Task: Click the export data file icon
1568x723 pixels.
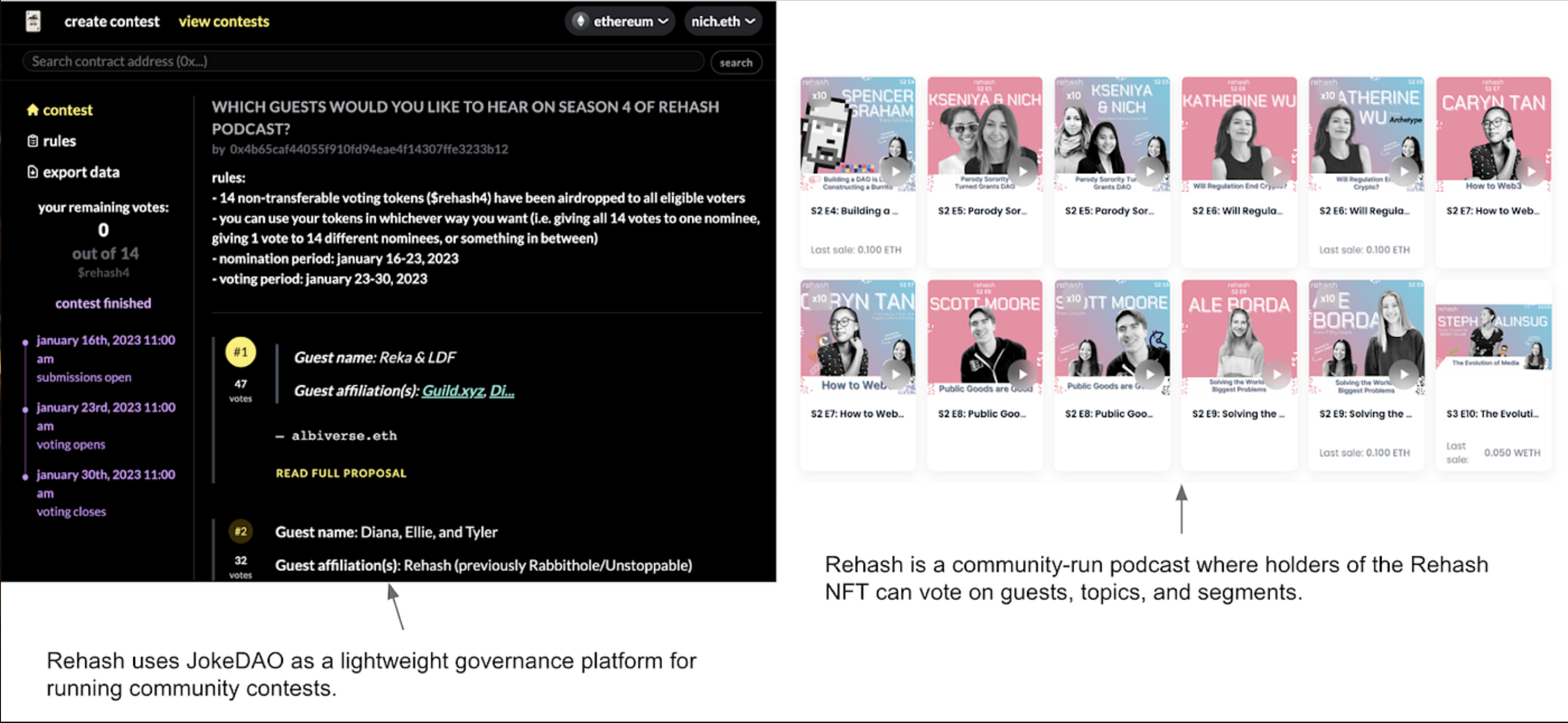Action: tap(33, 172)
